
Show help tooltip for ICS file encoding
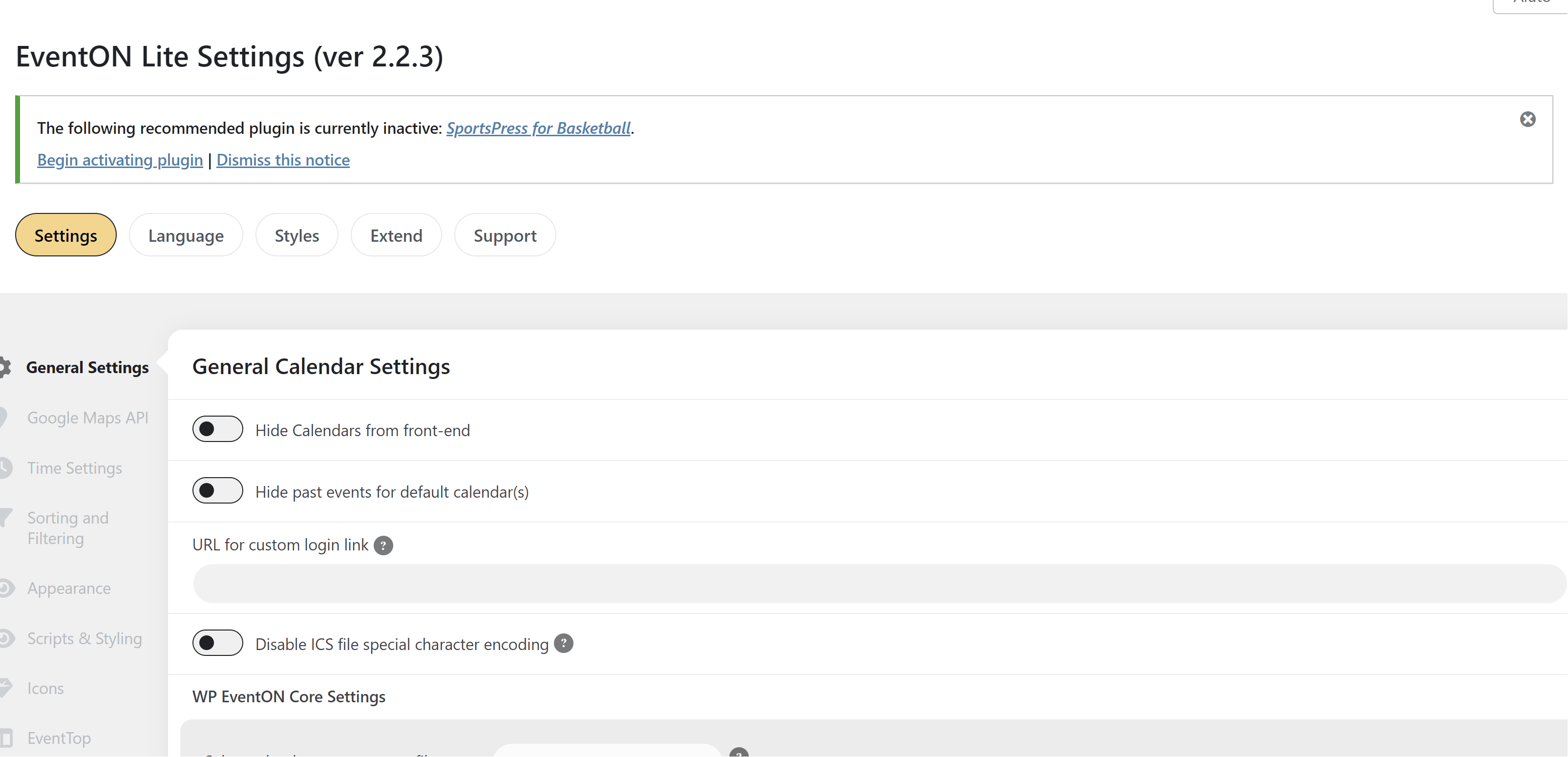[563, 643]
